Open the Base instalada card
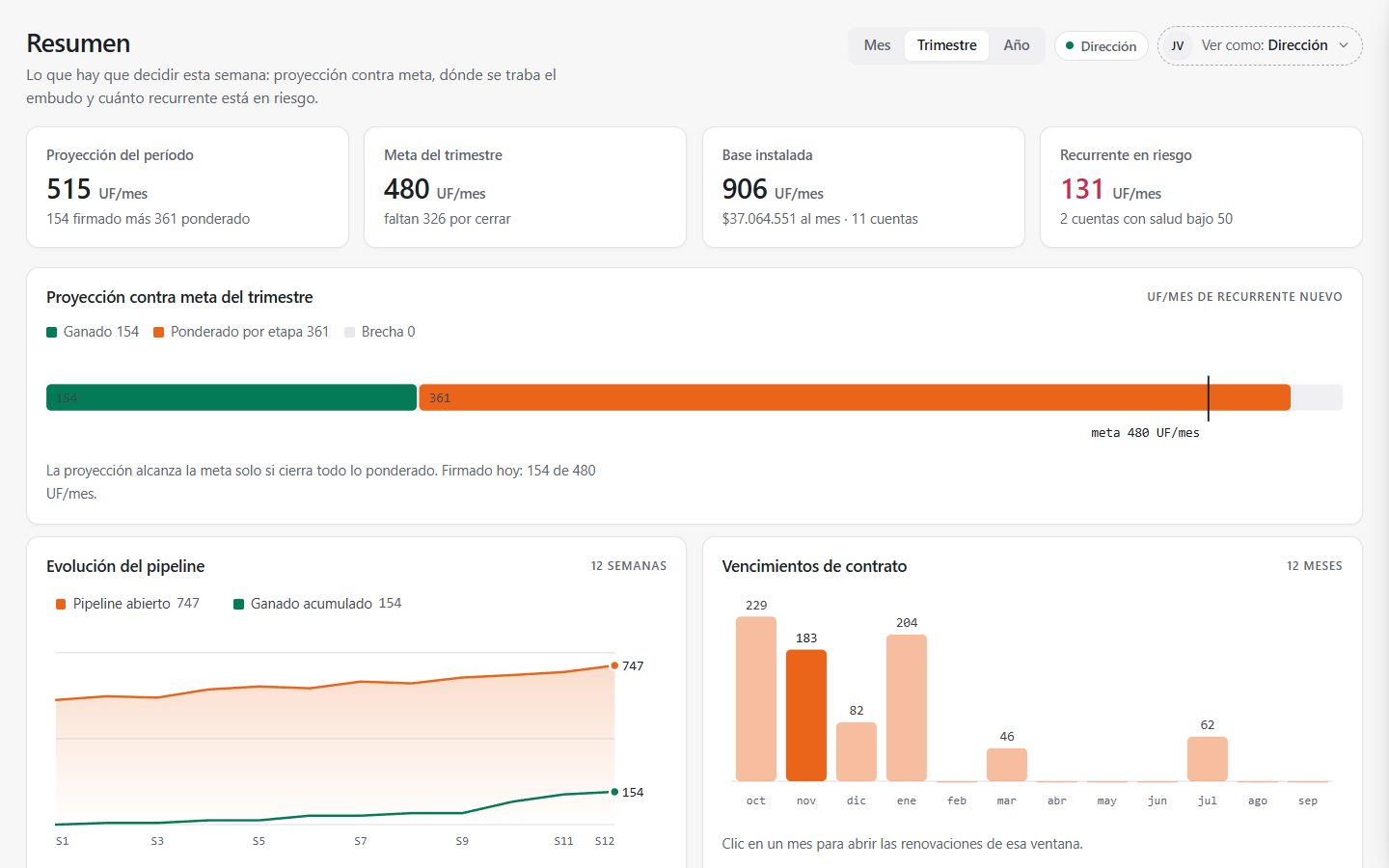Screen dimensions: 1389x868 click(x=863, y=187)
